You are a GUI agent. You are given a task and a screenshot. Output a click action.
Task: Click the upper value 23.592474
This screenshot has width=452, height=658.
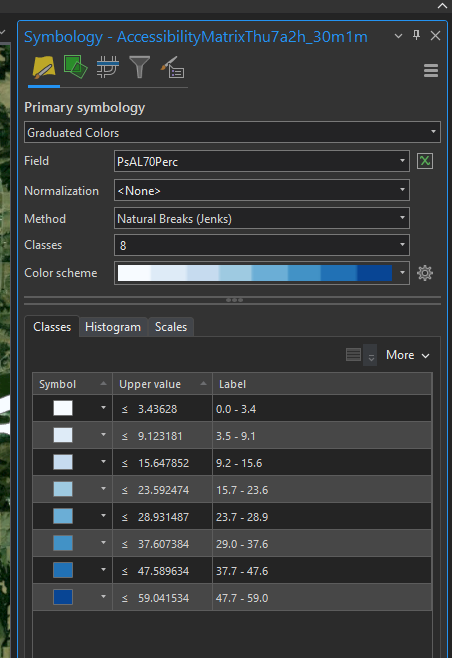163,490
